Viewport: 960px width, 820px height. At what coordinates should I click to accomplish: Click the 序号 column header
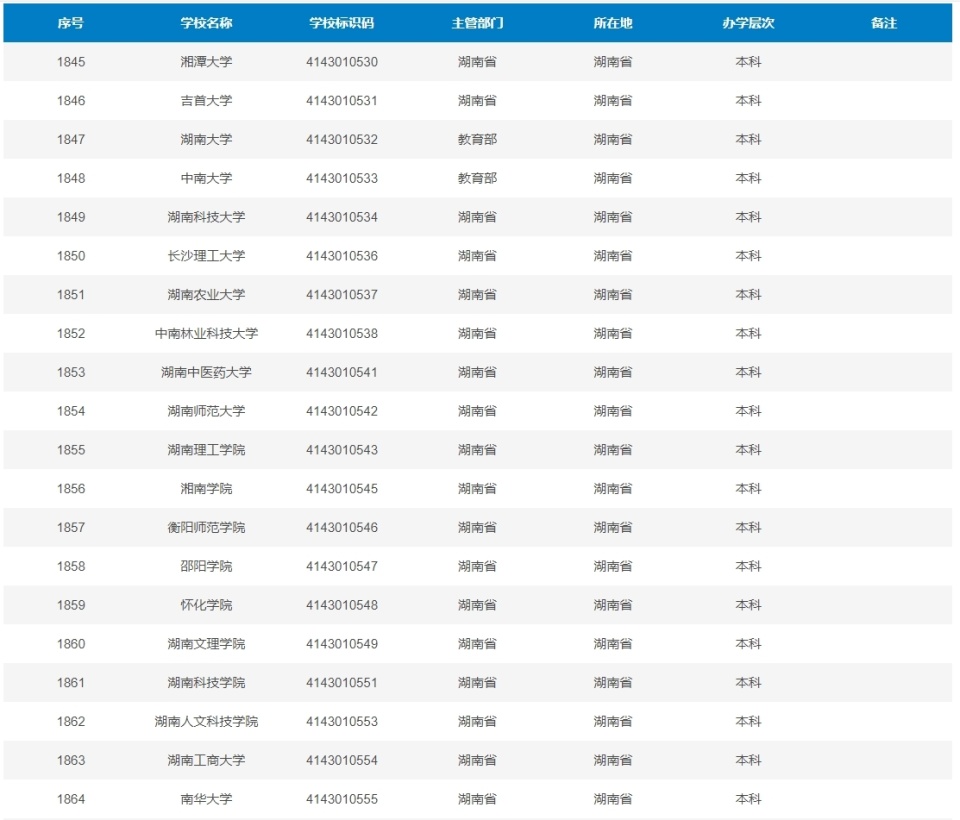(70, 23)
